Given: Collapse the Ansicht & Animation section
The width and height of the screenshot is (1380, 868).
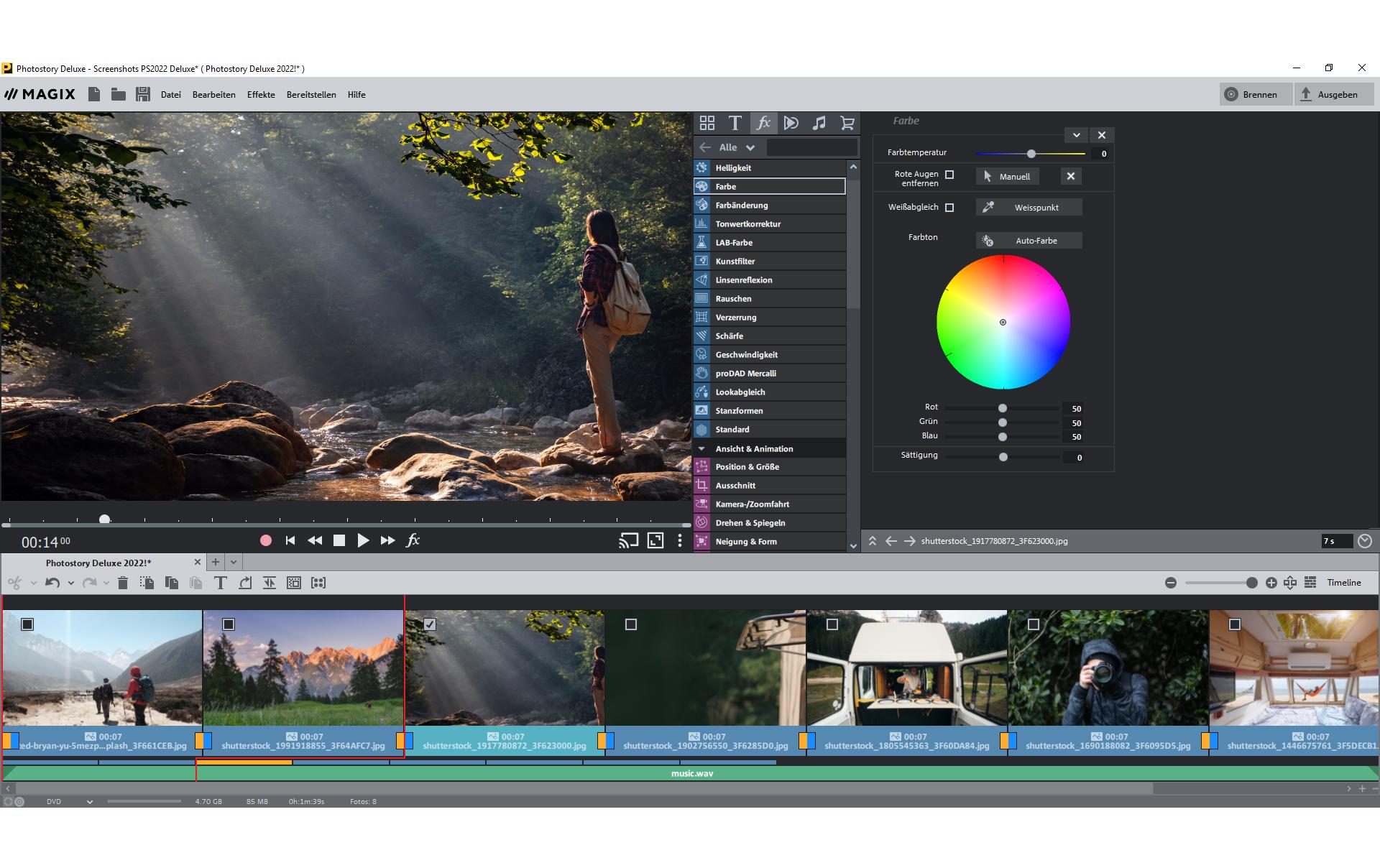Looking at the screenshot, I should coord(701,448).
